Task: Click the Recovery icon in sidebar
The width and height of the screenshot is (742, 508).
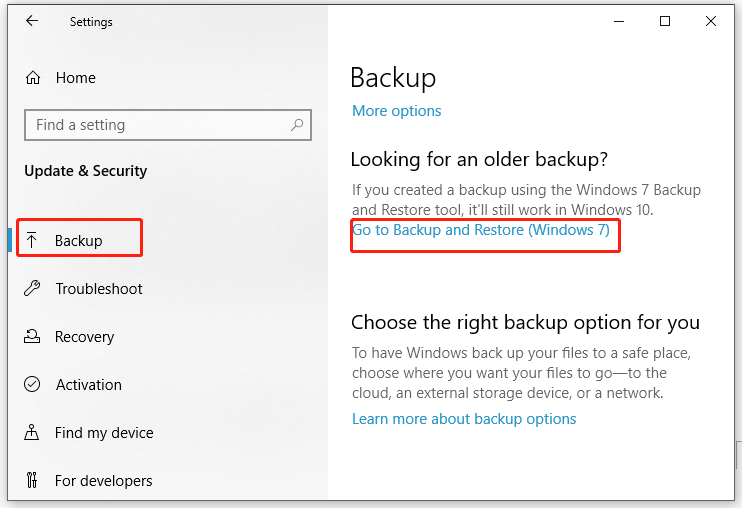Action: coord(33,337)
